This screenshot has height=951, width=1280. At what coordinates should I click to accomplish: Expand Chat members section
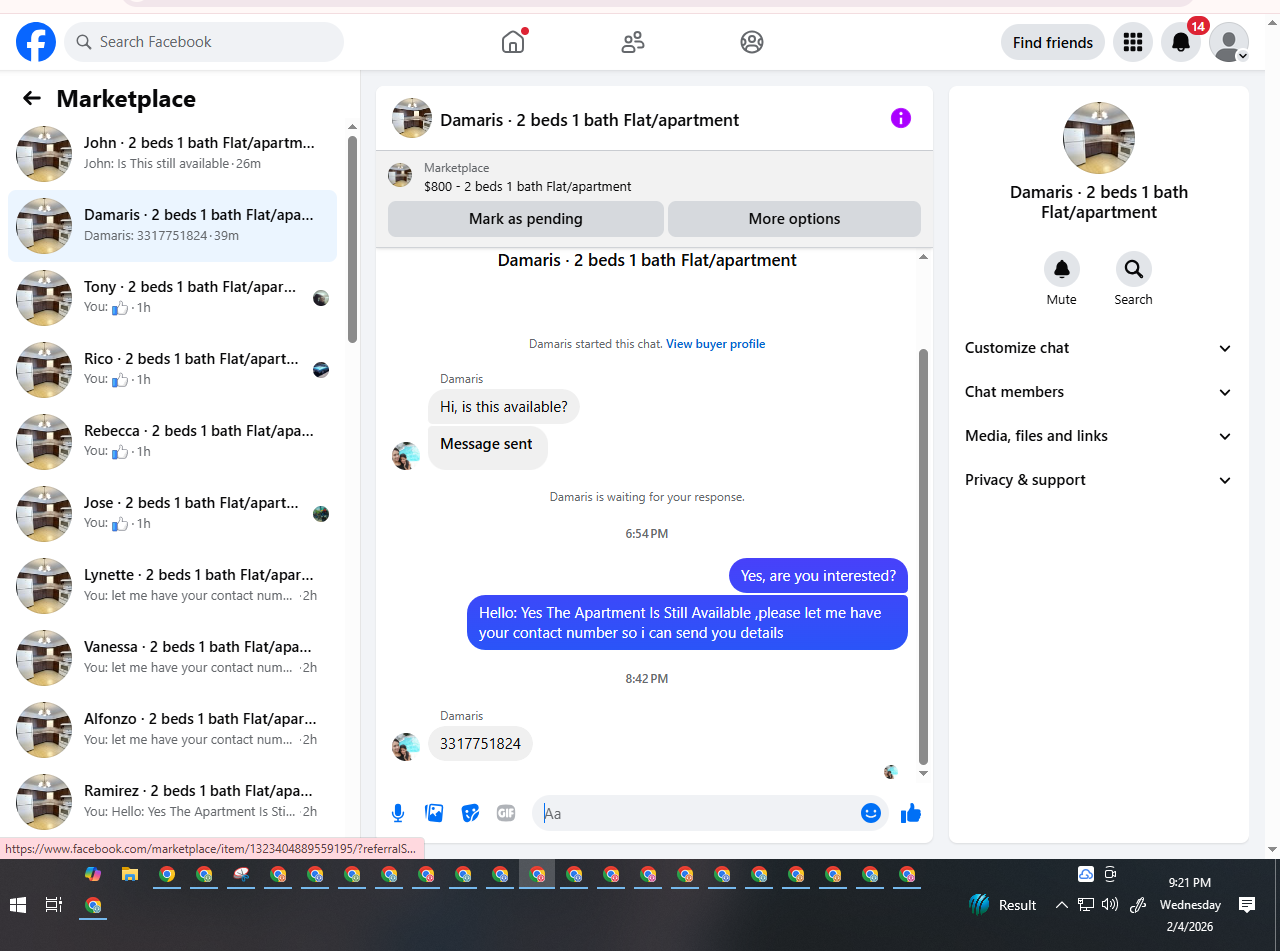1098,392
